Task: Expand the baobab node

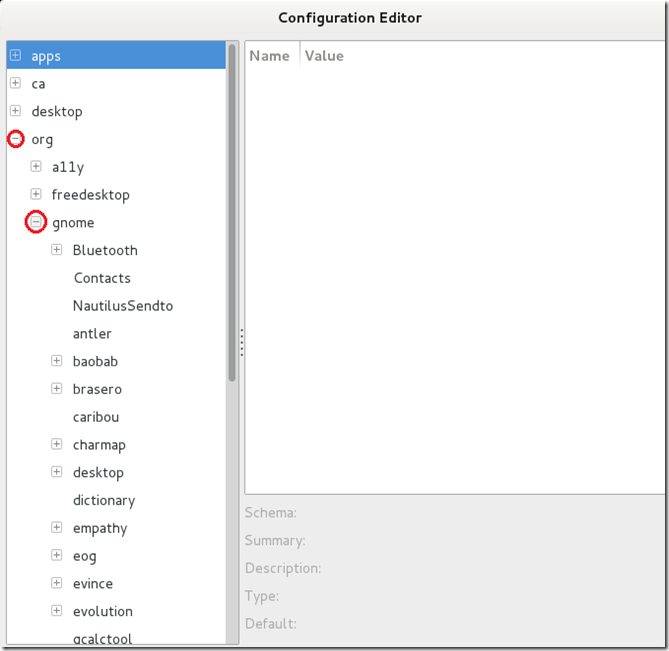Action: (56, 360)
